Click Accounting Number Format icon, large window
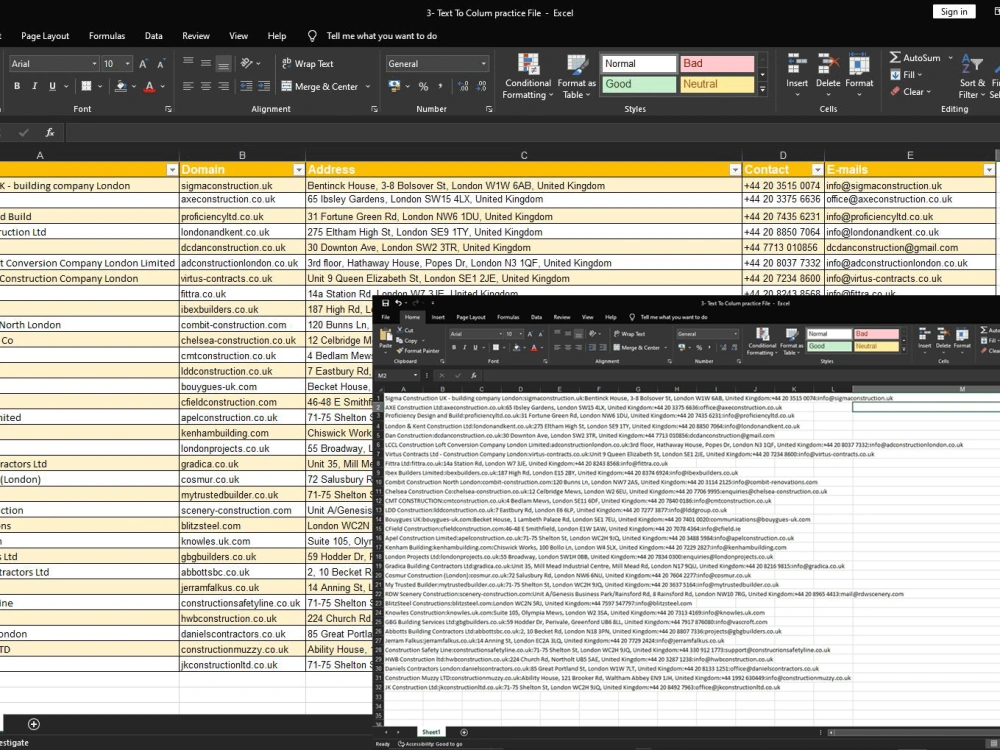Image resolution: width=1000 pixels, height=750 pixels. 394,86
